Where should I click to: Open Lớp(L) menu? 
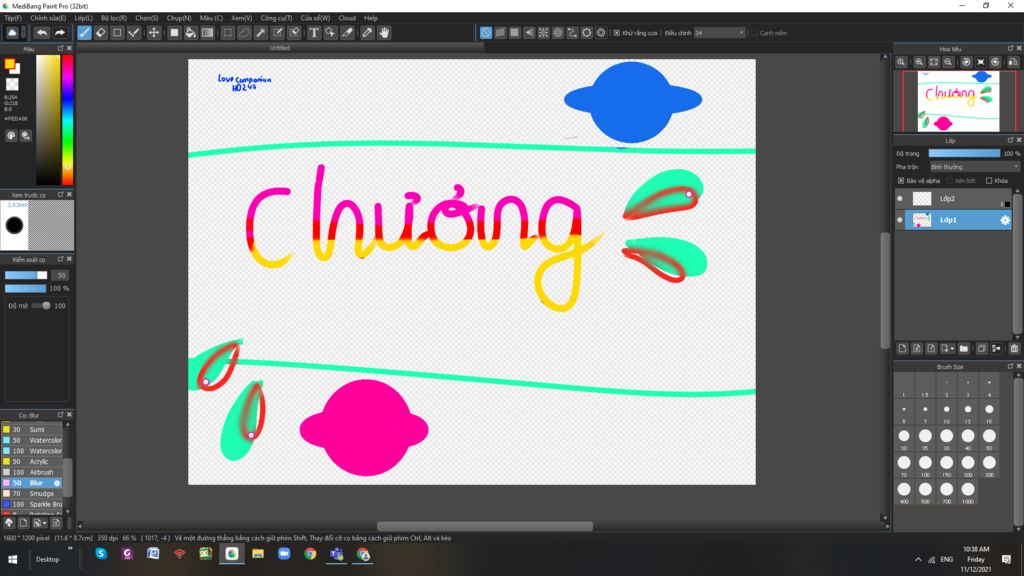[84, 18]
